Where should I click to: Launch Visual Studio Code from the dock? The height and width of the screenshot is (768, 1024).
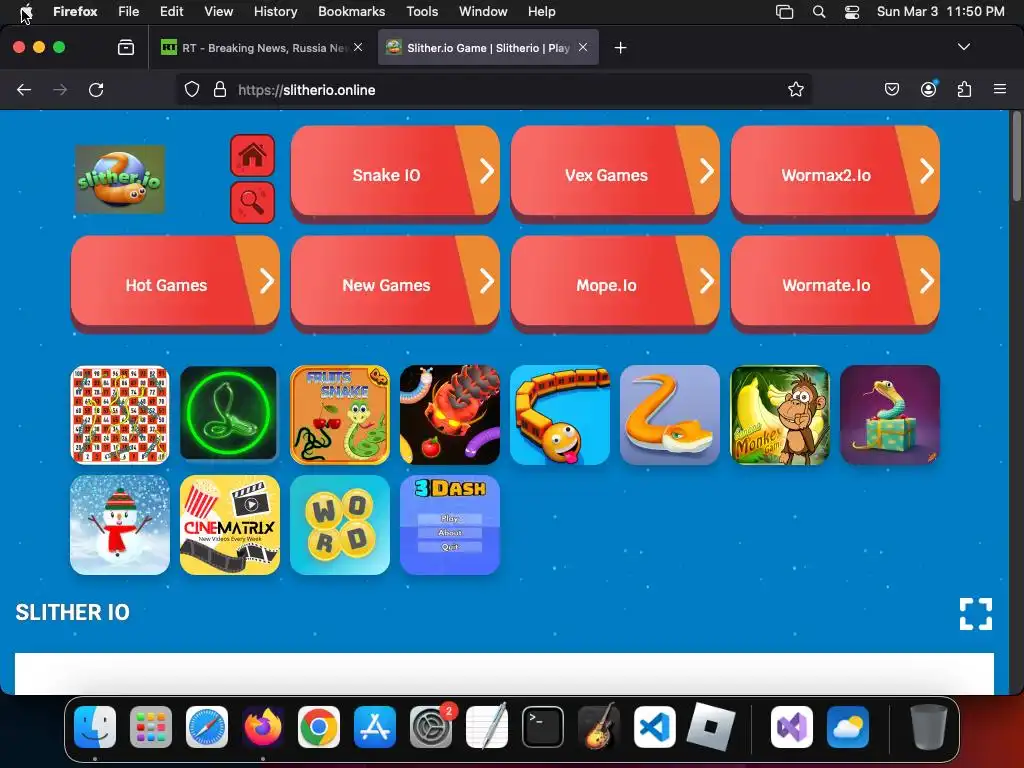(654, 727)
